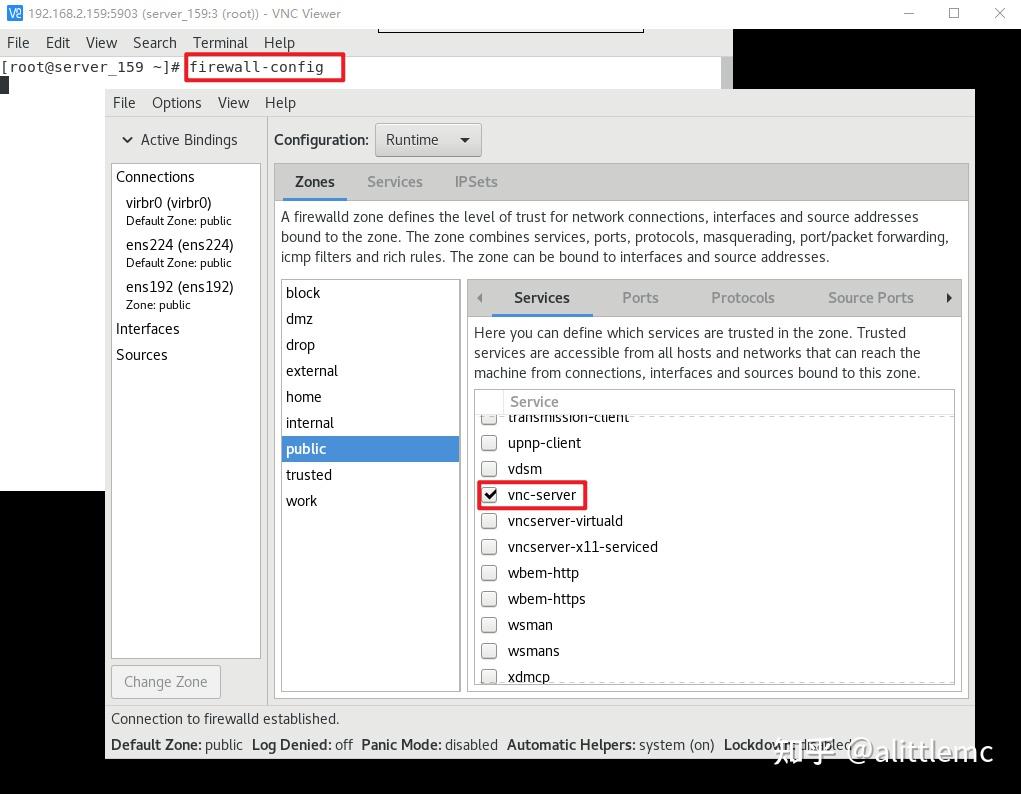Enable the wbem-http service checkbox
The image size is (1021, 794).
(x=489, y=573)
